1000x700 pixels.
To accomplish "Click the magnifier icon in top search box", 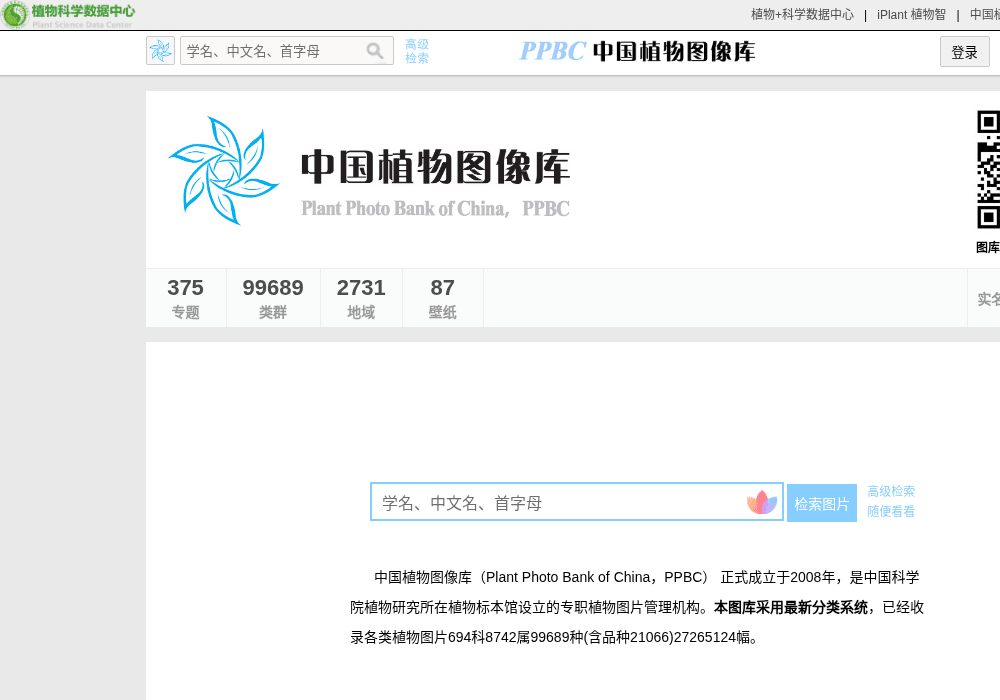I will (375, 51).
